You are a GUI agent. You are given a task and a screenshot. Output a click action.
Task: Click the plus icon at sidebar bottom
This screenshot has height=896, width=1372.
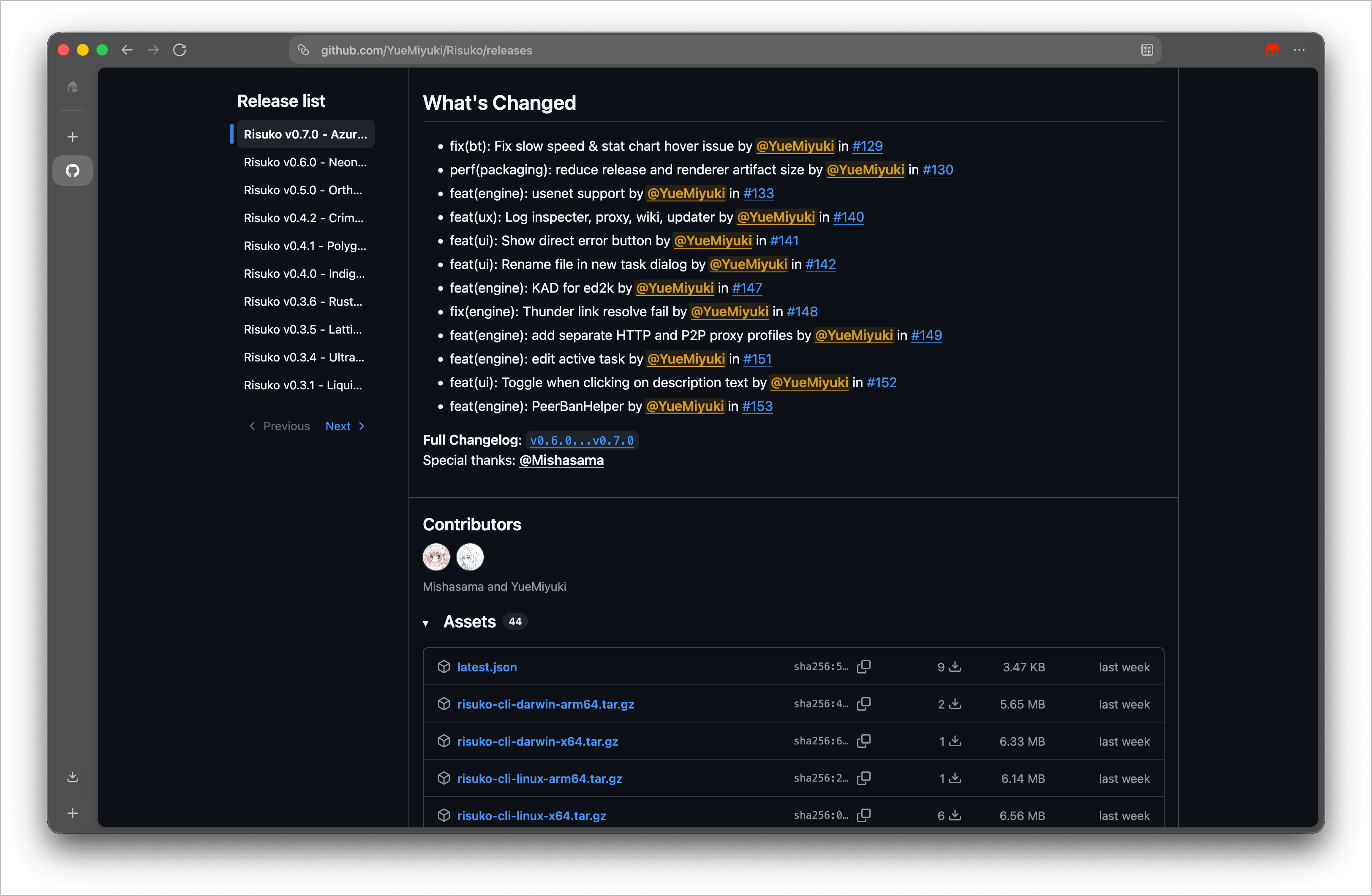(73, 813)
